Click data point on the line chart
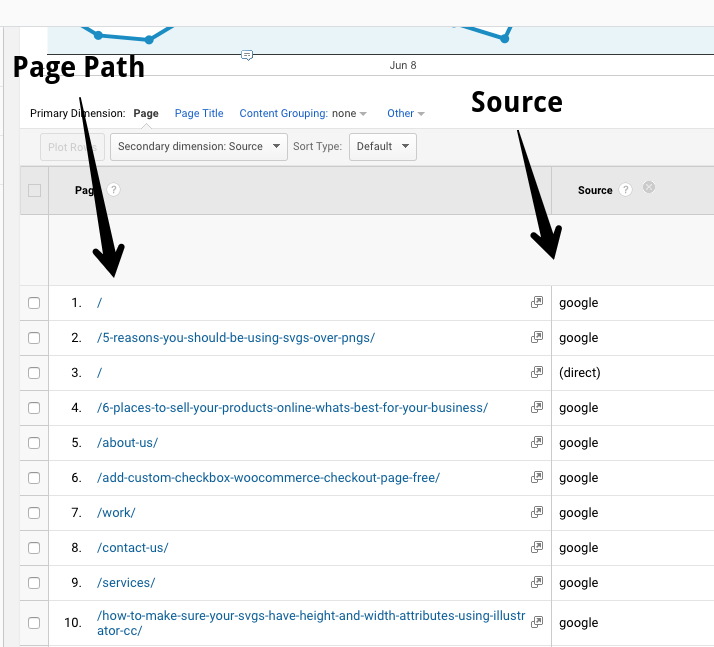The image size is (714, 647). (149, 40)
